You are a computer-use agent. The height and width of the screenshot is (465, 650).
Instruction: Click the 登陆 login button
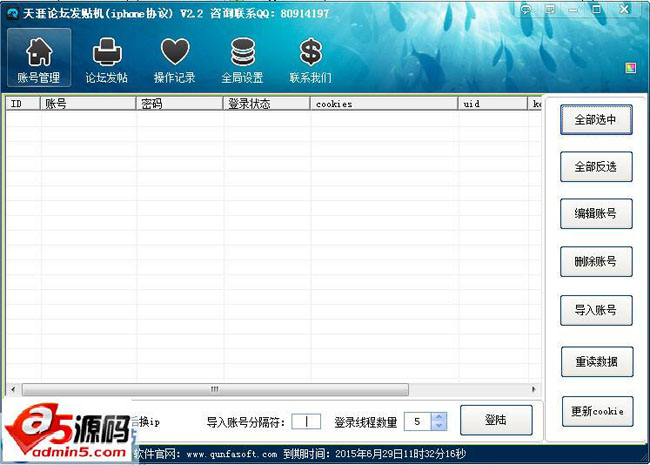pyautogui.click(x=496, y=420)
